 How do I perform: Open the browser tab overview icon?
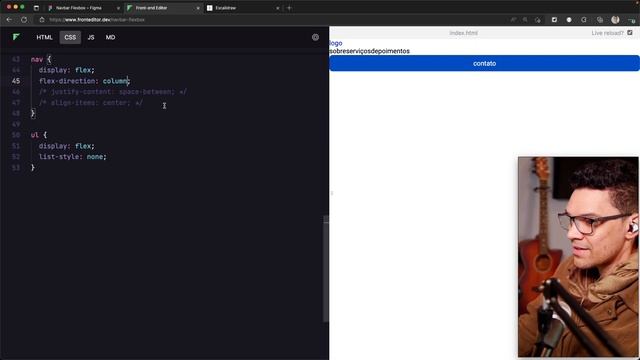click(36, 8)
